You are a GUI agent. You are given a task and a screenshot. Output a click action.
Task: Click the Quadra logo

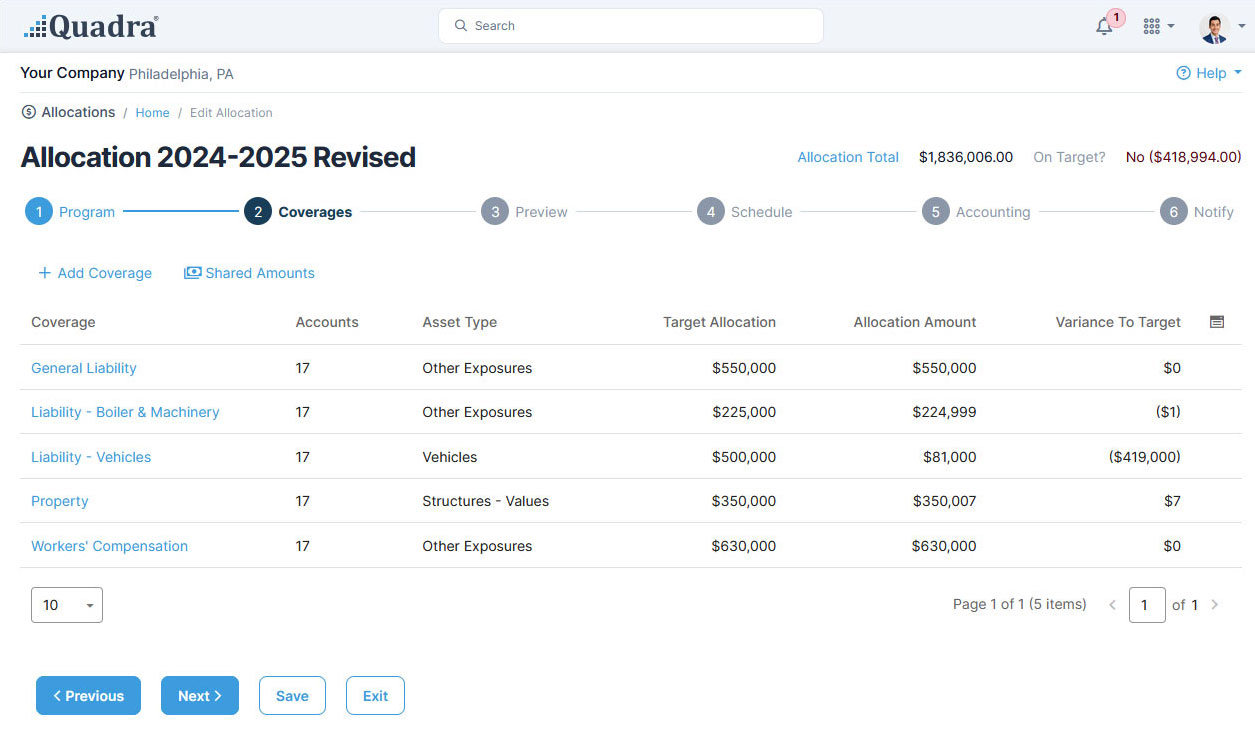point(91,27)
